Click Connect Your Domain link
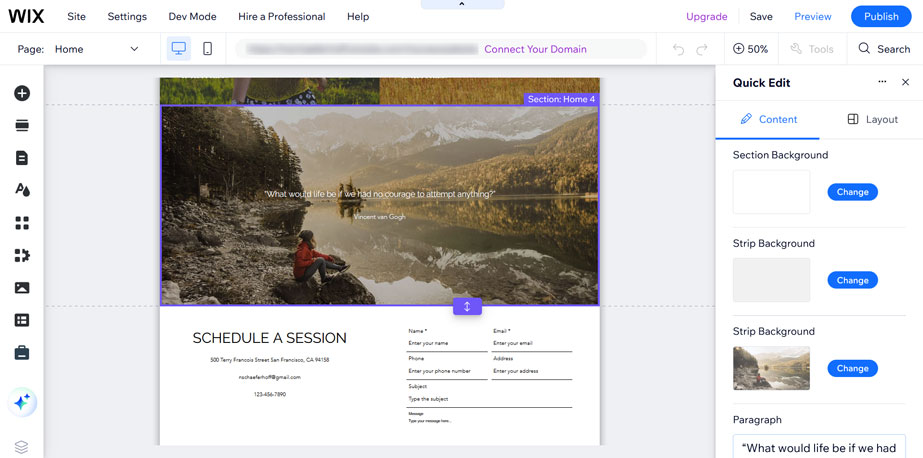Image resolution: width=923 pixels, height=458 pixels. pyautogui.click(x=535, y=49)
